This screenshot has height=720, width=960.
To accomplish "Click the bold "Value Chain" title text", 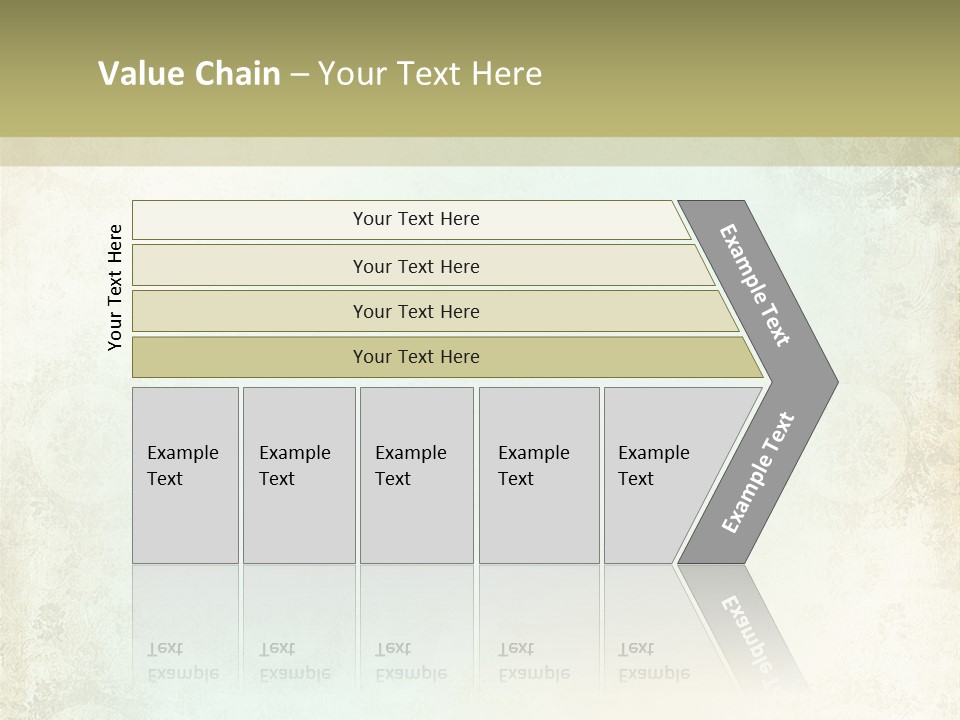I will (x=189, y=74).
